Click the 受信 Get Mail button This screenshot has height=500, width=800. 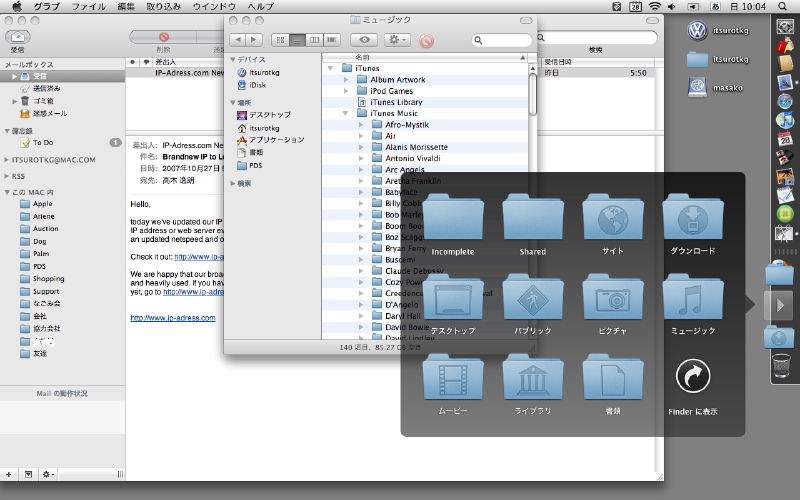click(x=18, y=37)
